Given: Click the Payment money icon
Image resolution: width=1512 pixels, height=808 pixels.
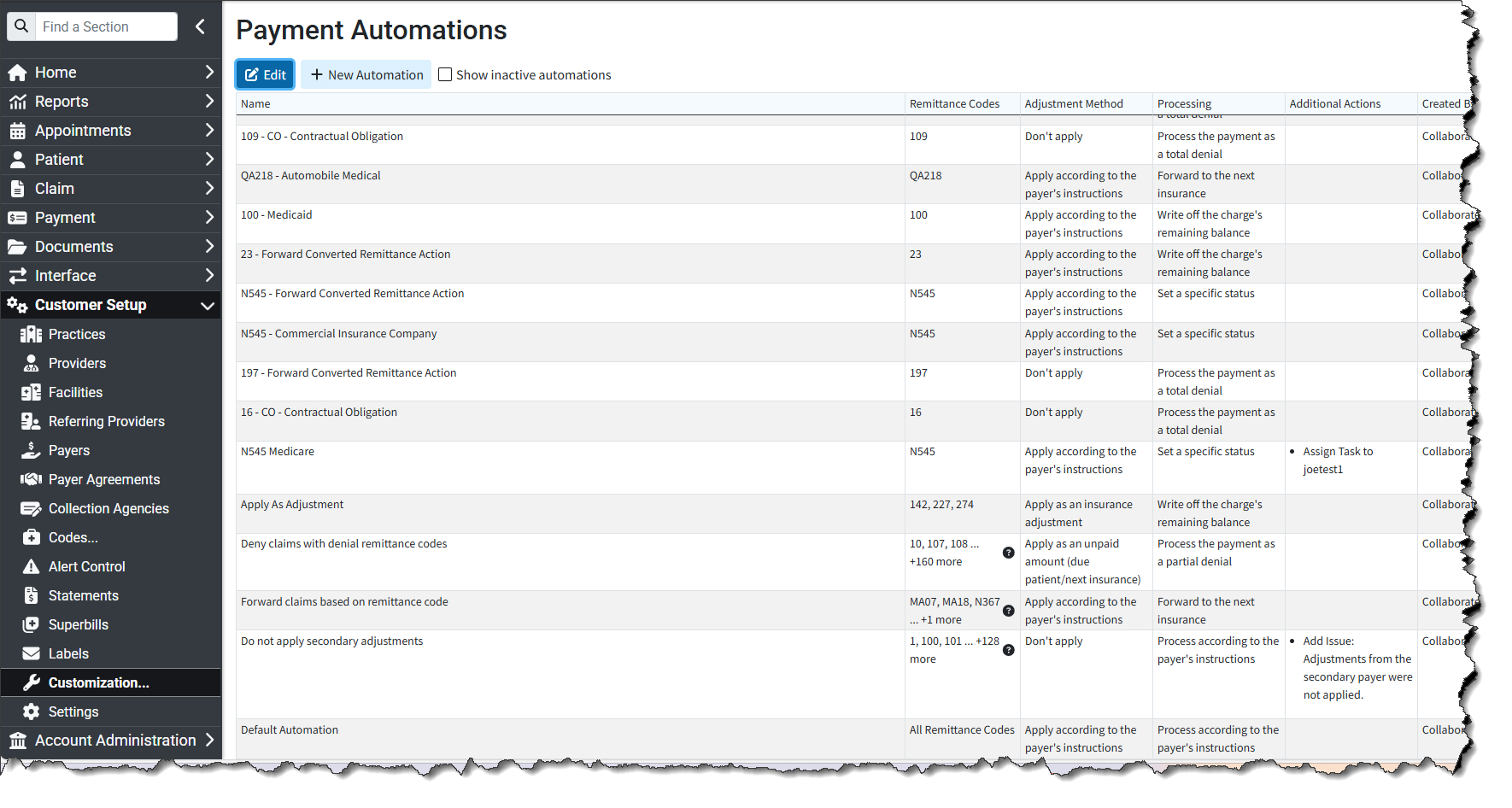Looking at the screenshot, I should coord(17,218).
